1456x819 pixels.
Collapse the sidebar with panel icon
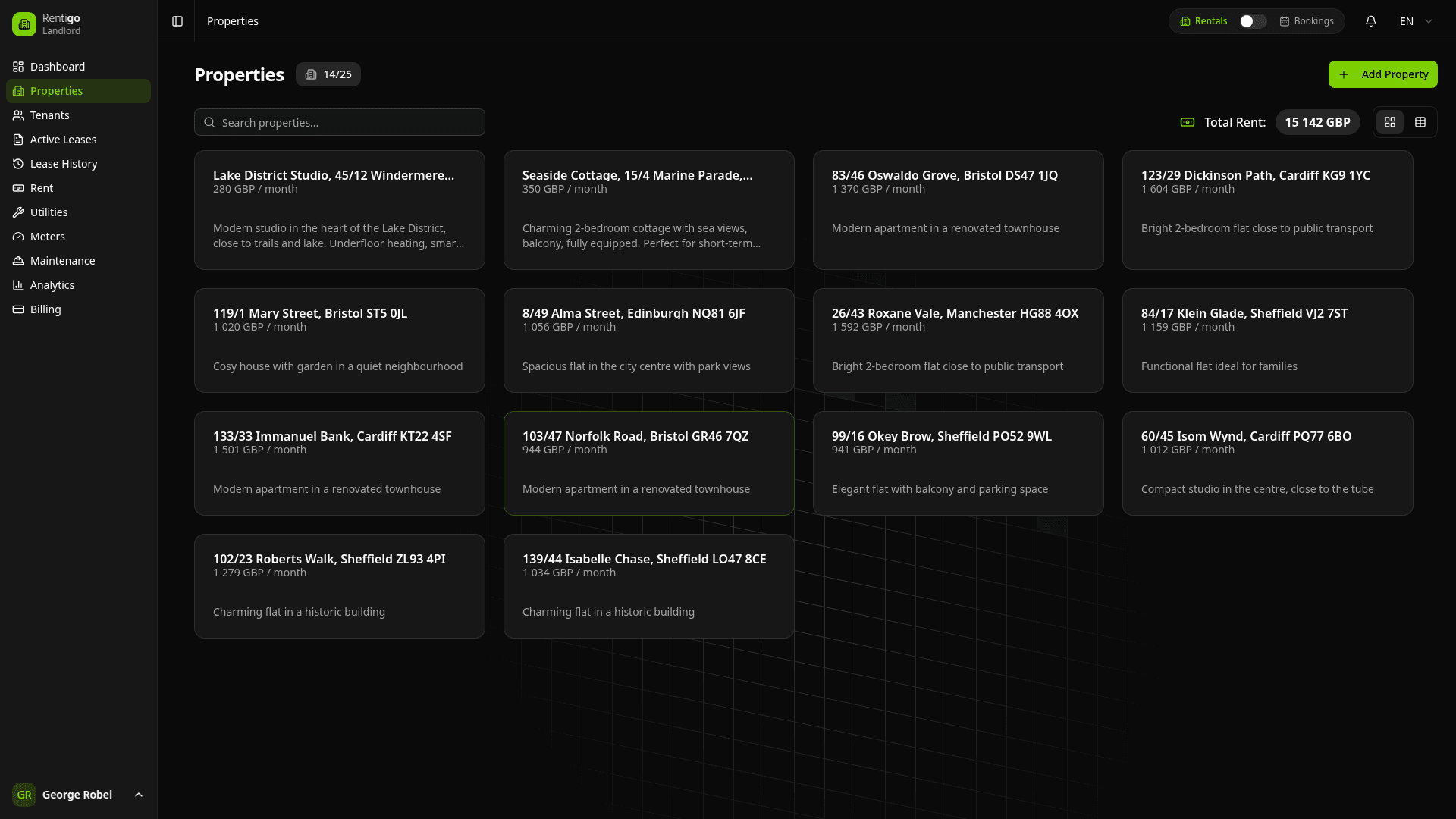tap(177, 21)
